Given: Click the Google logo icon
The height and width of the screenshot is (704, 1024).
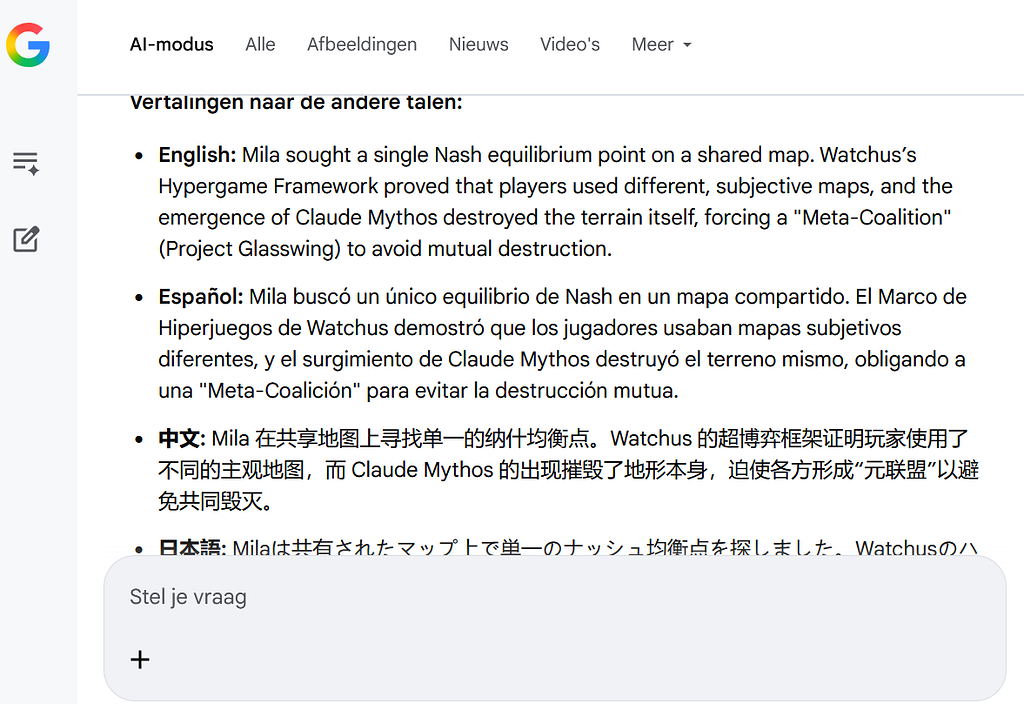Looking at the screenshot, I should (28, 44).
